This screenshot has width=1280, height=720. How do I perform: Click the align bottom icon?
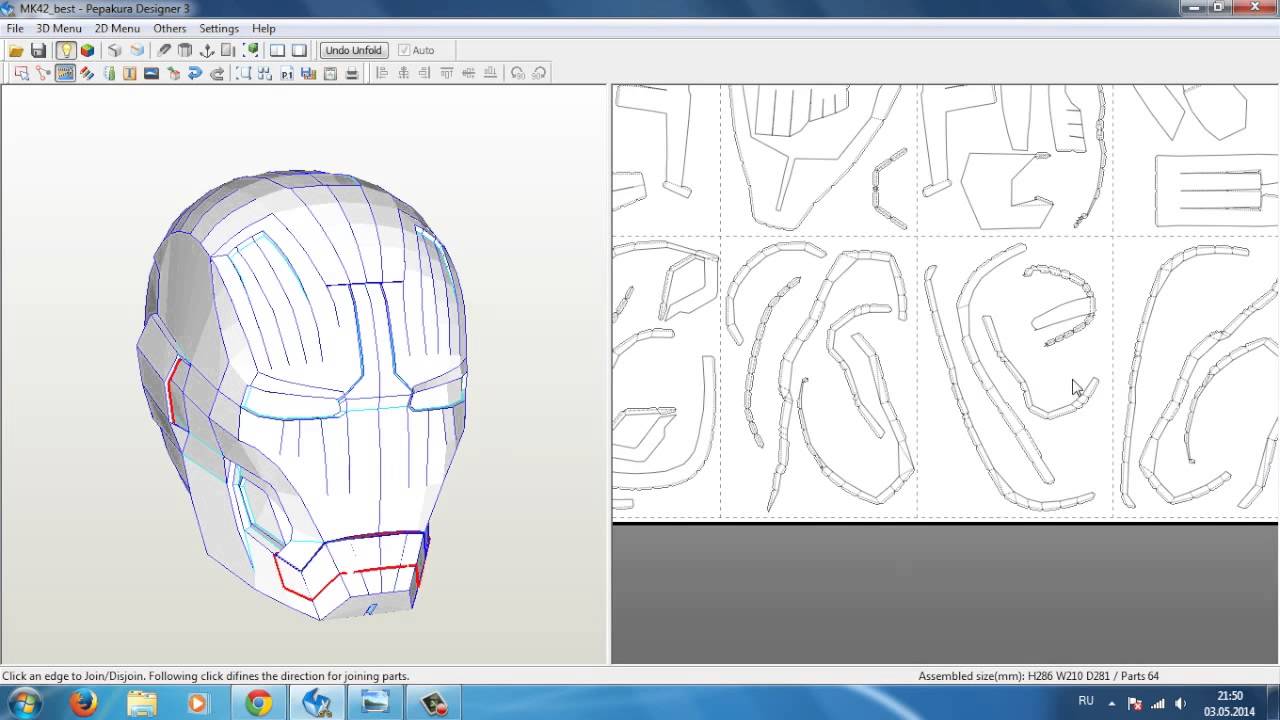[x=490, y=73]
